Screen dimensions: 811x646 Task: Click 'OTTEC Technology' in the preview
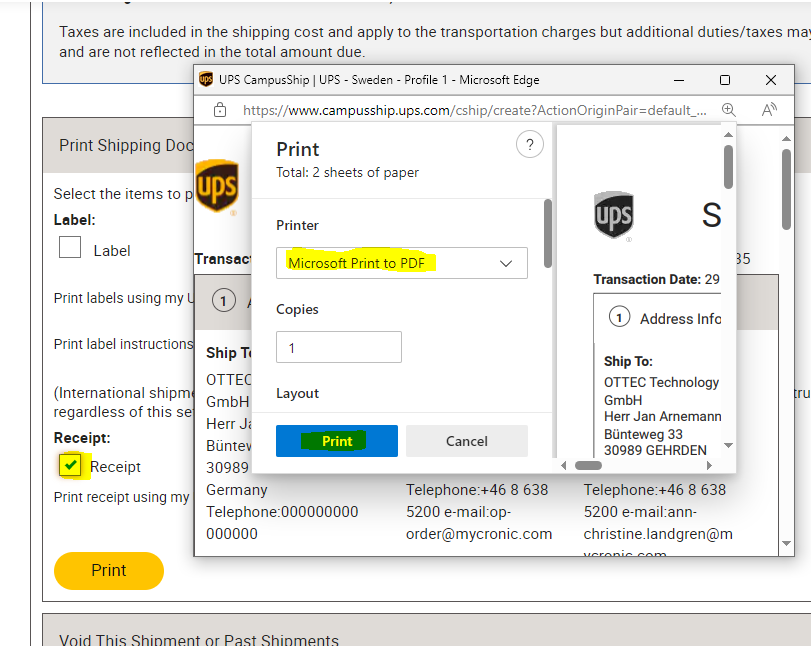point(662,382)
